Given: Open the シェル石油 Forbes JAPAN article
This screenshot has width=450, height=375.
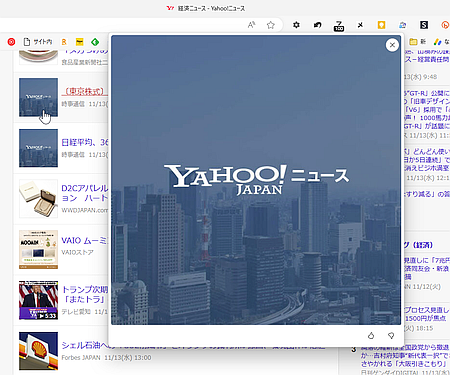Looking at the screenshot, I should tap(85, 345).
